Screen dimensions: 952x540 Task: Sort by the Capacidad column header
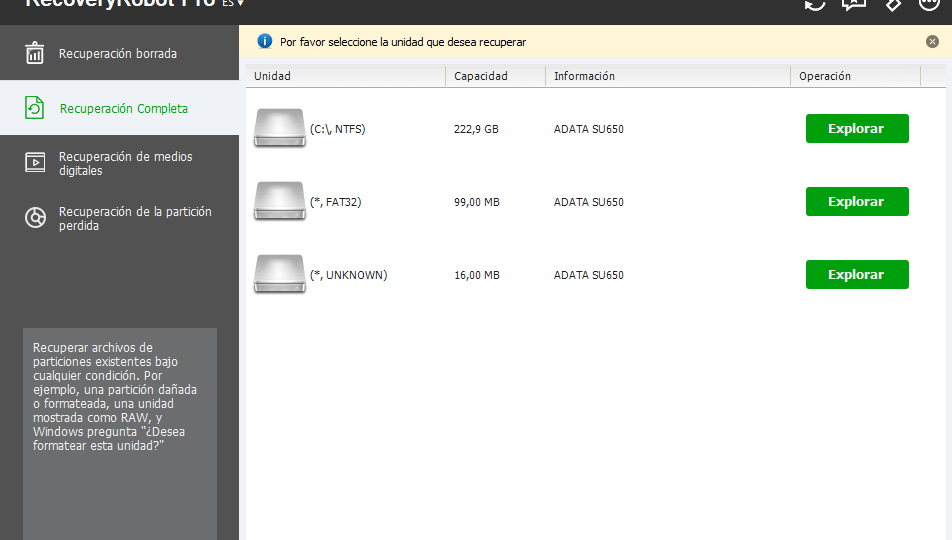point(495,76)
